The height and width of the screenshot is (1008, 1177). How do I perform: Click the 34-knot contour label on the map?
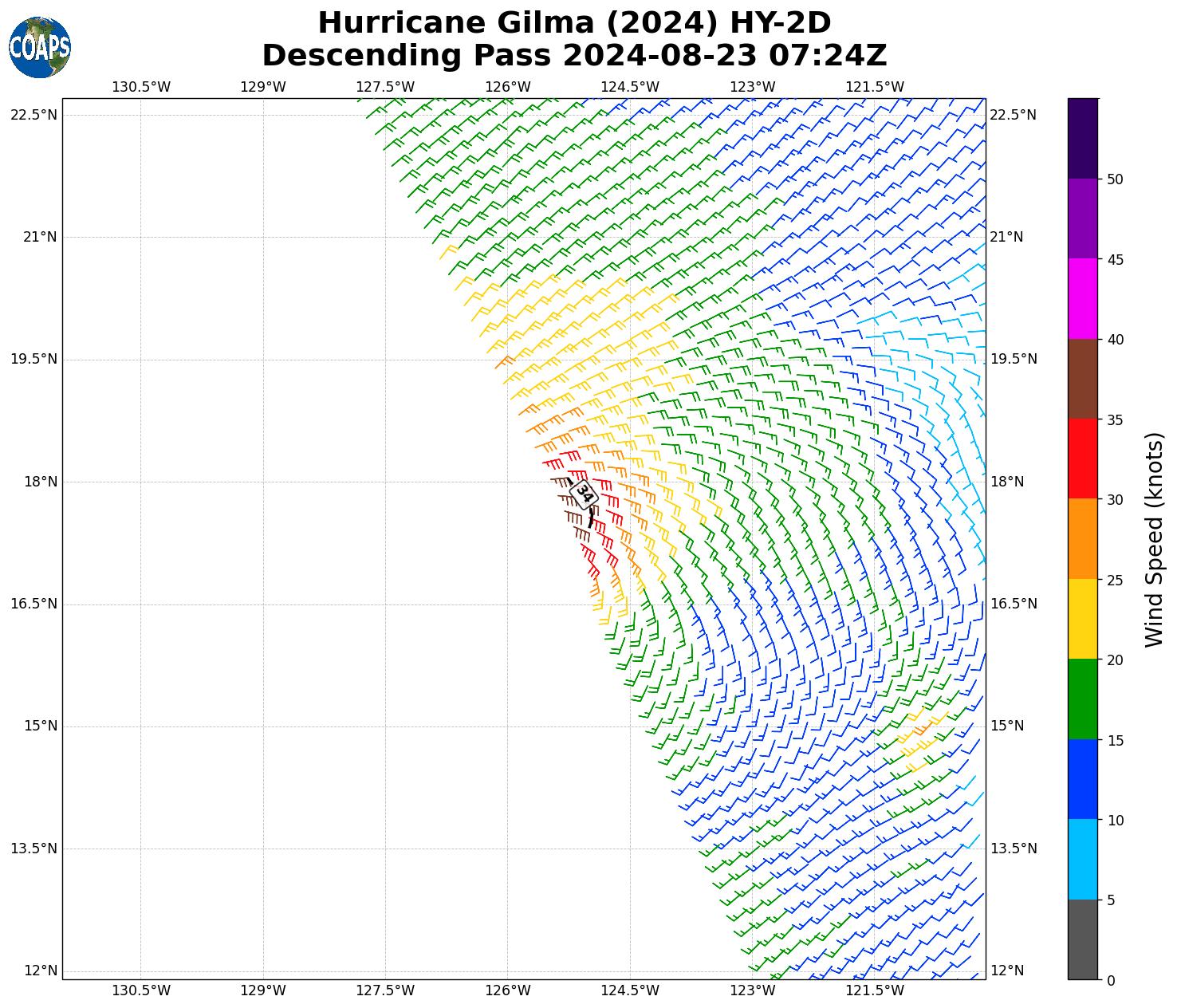coord(585,494)
